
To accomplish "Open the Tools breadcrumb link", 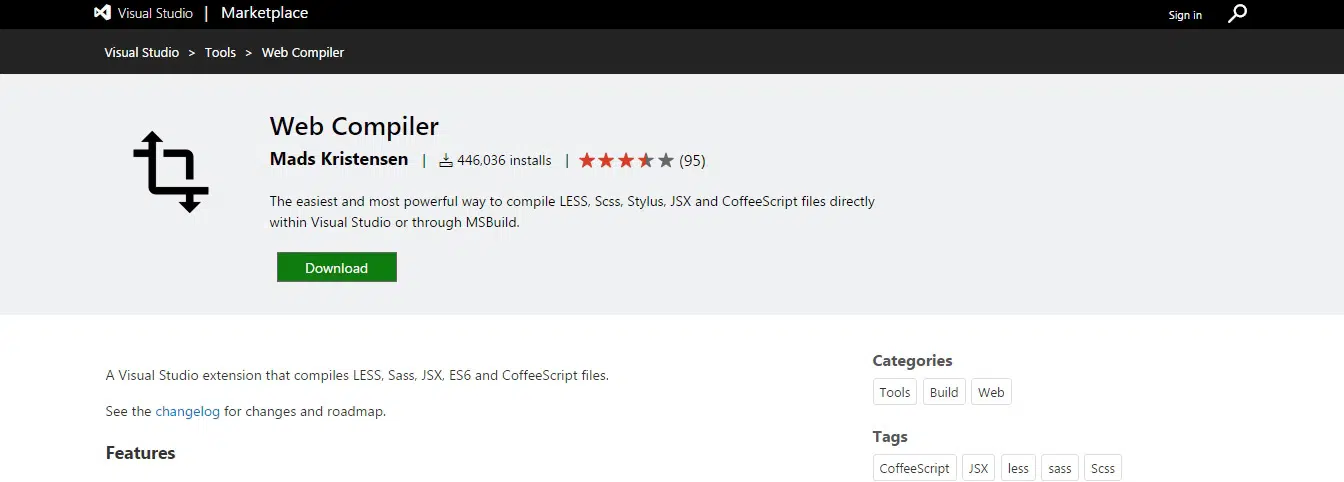I will (x=220, y=52).
